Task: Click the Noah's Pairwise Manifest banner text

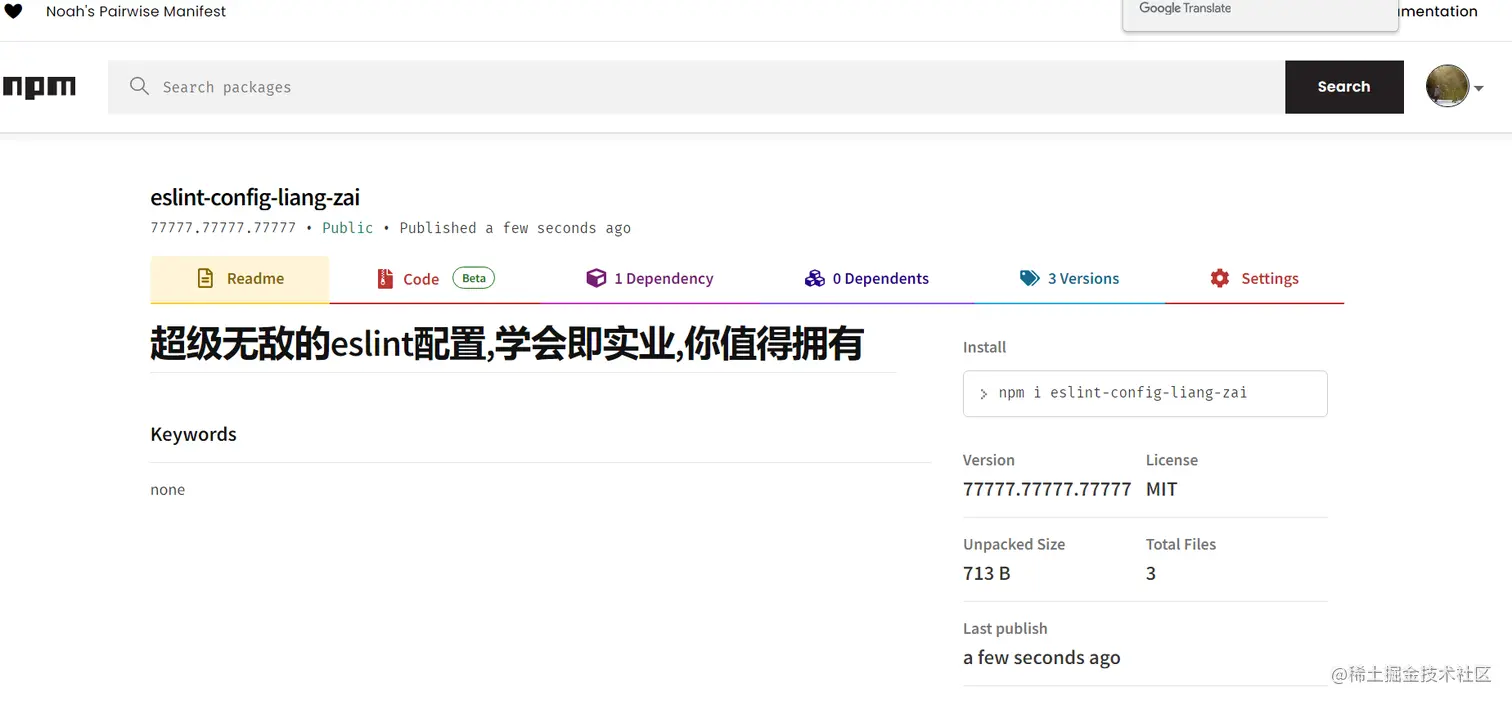Action: tap(136, 12)
